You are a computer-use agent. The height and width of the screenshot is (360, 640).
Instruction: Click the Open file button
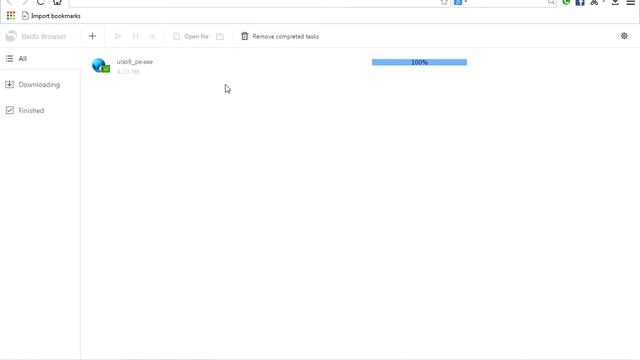[191, 36]
